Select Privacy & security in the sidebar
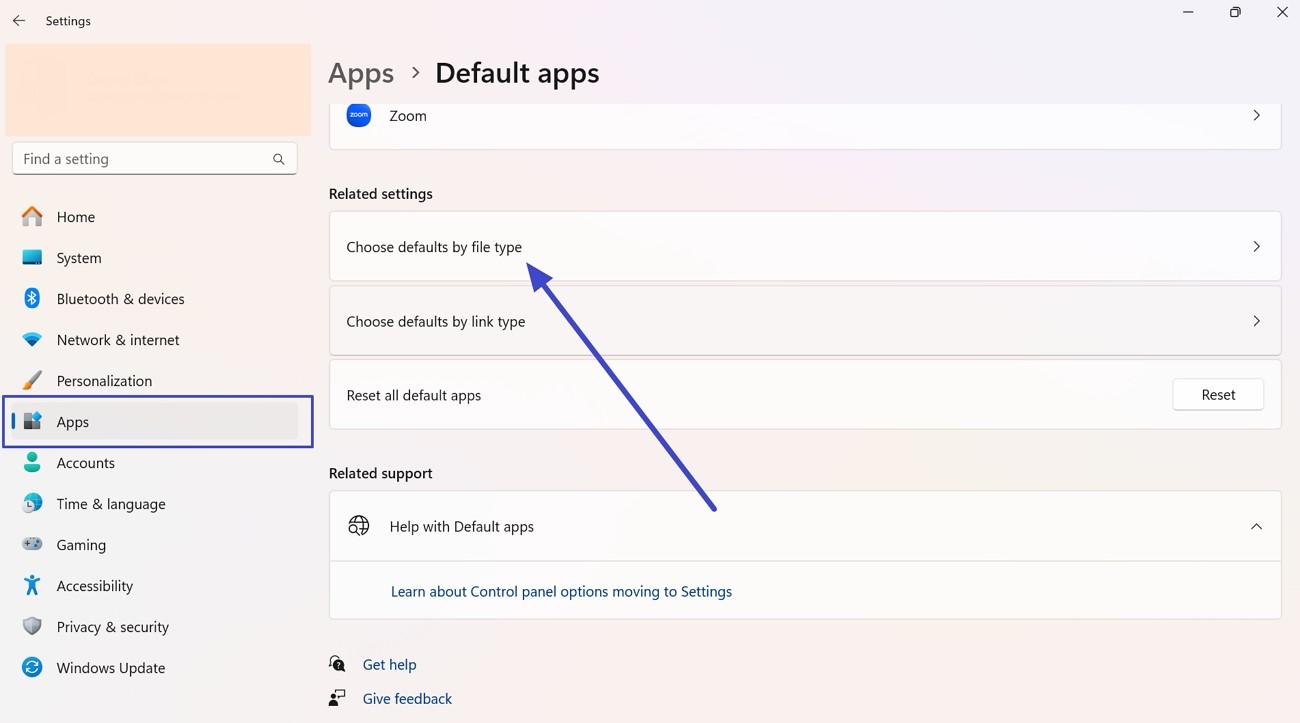This screenshot has height=723, width=1300. (x=112, y=627)
